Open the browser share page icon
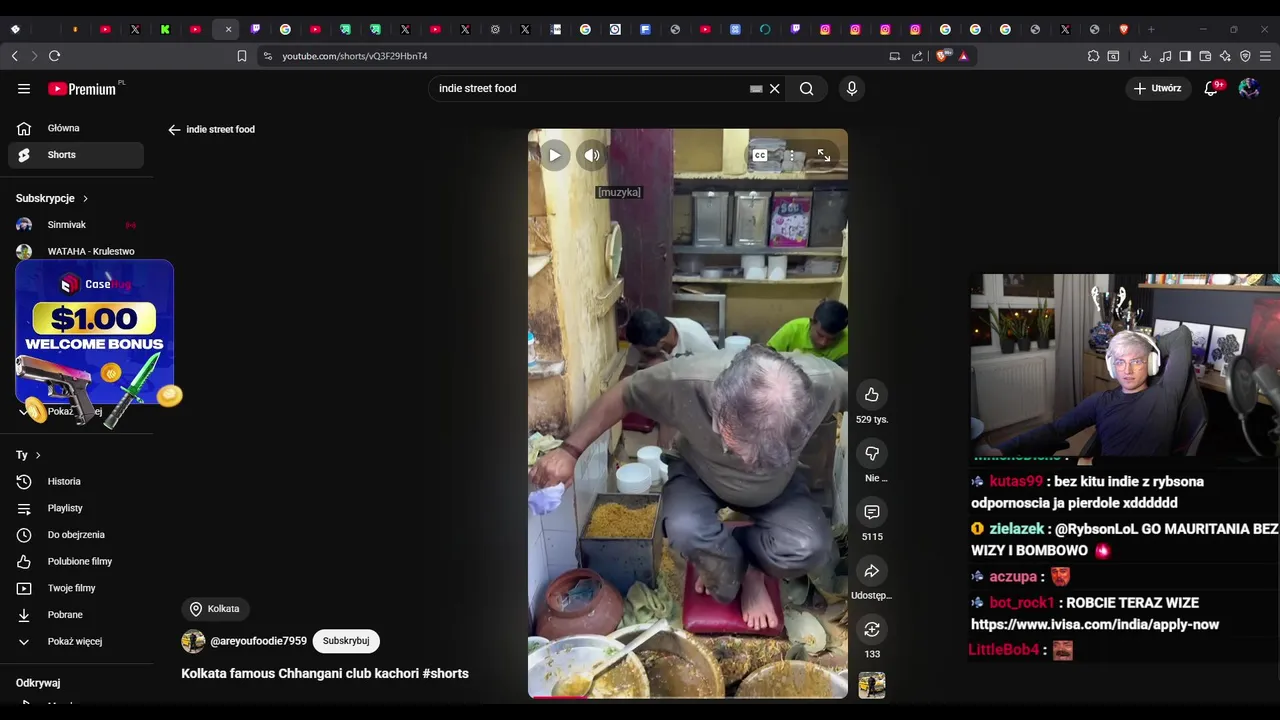This screenshot has width=1280, height=720. [x=917, y=56]
